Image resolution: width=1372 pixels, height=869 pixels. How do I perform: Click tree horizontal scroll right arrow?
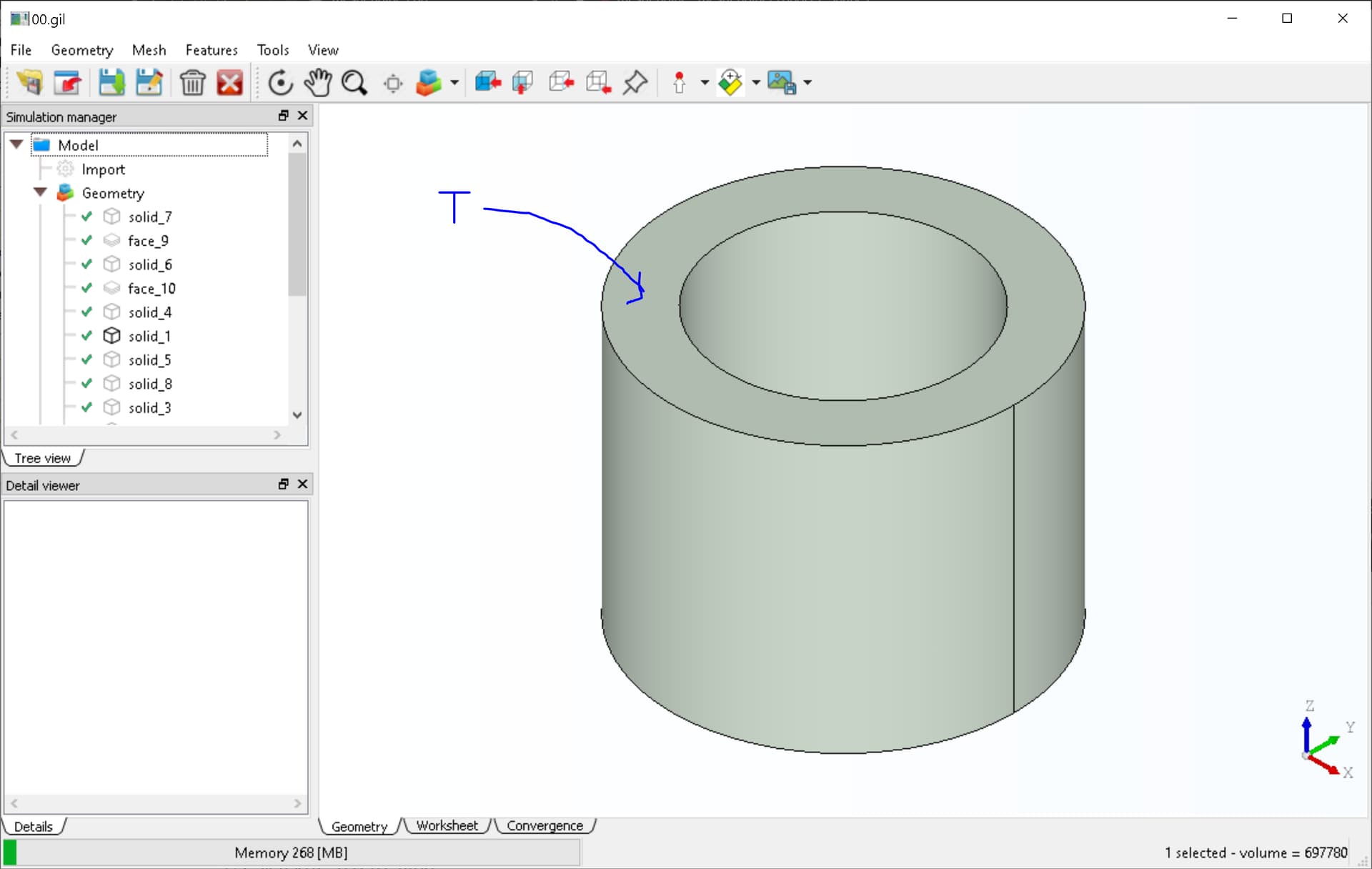click(277, 434)
